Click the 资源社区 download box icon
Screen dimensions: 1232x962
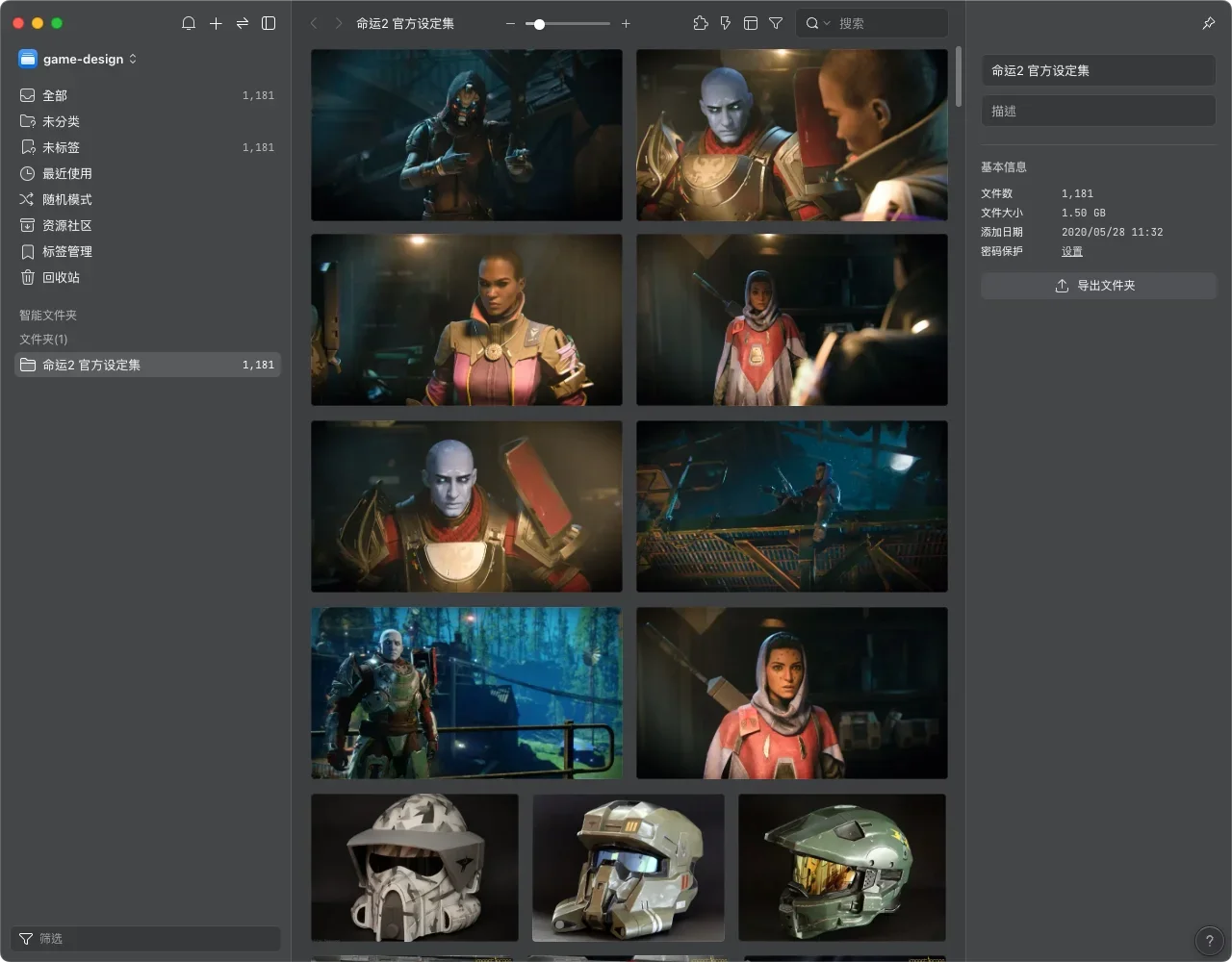click(27, 225)
